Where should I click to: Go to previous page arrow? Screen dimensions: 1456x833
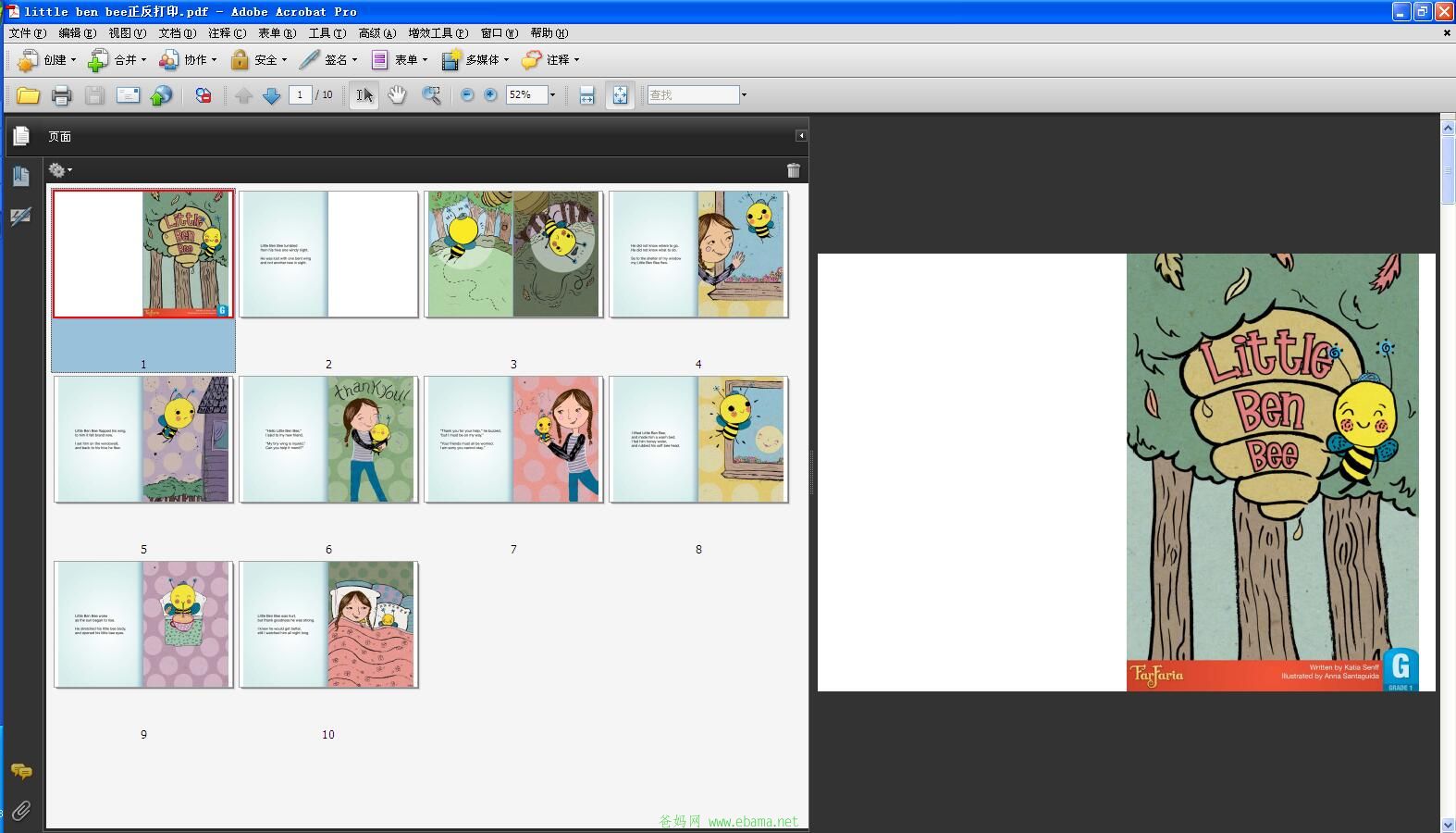tap(243, 95)
